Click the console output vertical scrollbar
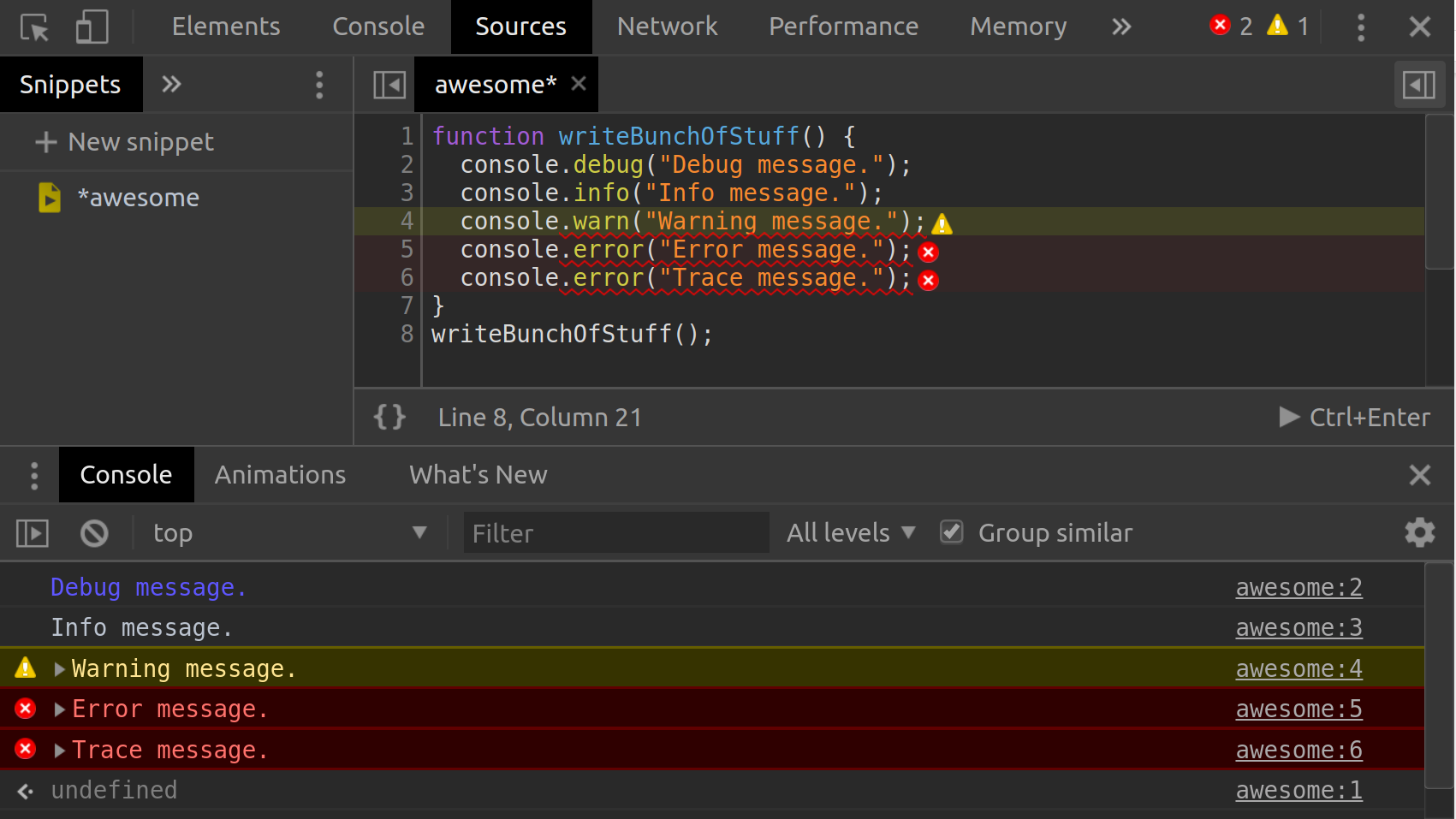1456x819 pixels. coord(1440,676)
